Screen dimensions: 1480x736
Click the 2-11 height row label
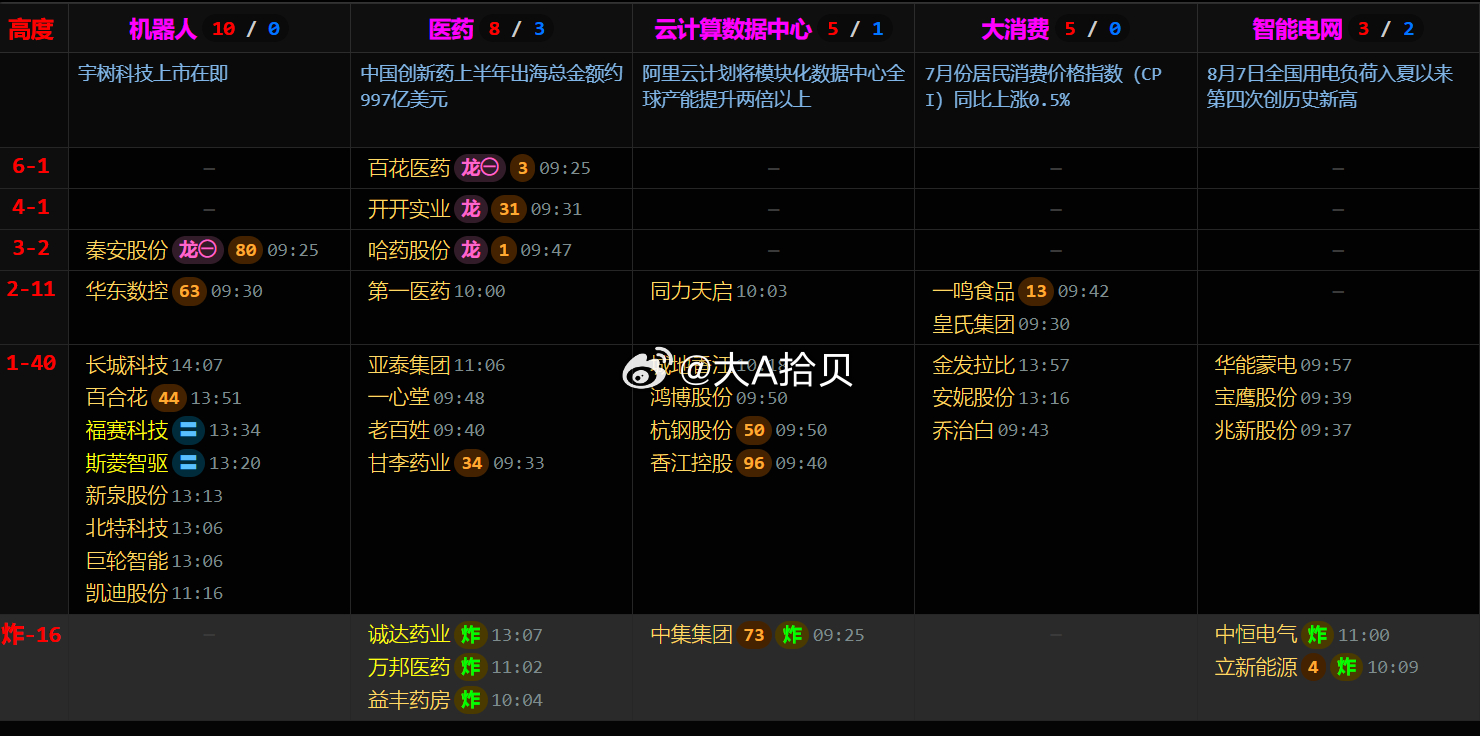point(30,289)
